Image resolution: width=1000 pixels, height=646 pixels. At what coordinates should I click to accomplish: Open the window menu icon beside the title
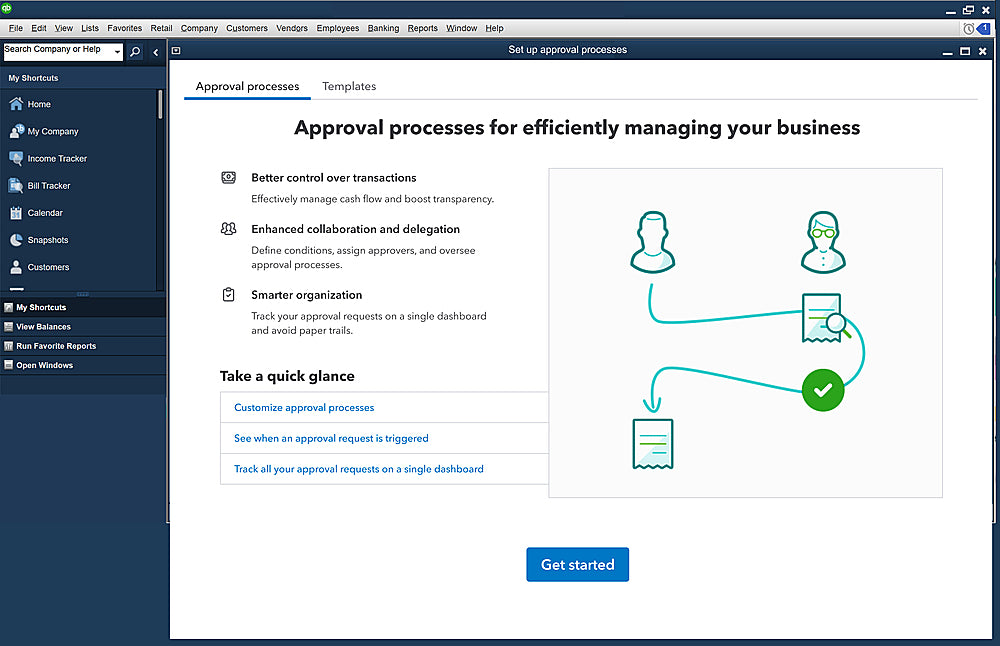(x=176, y=50)
